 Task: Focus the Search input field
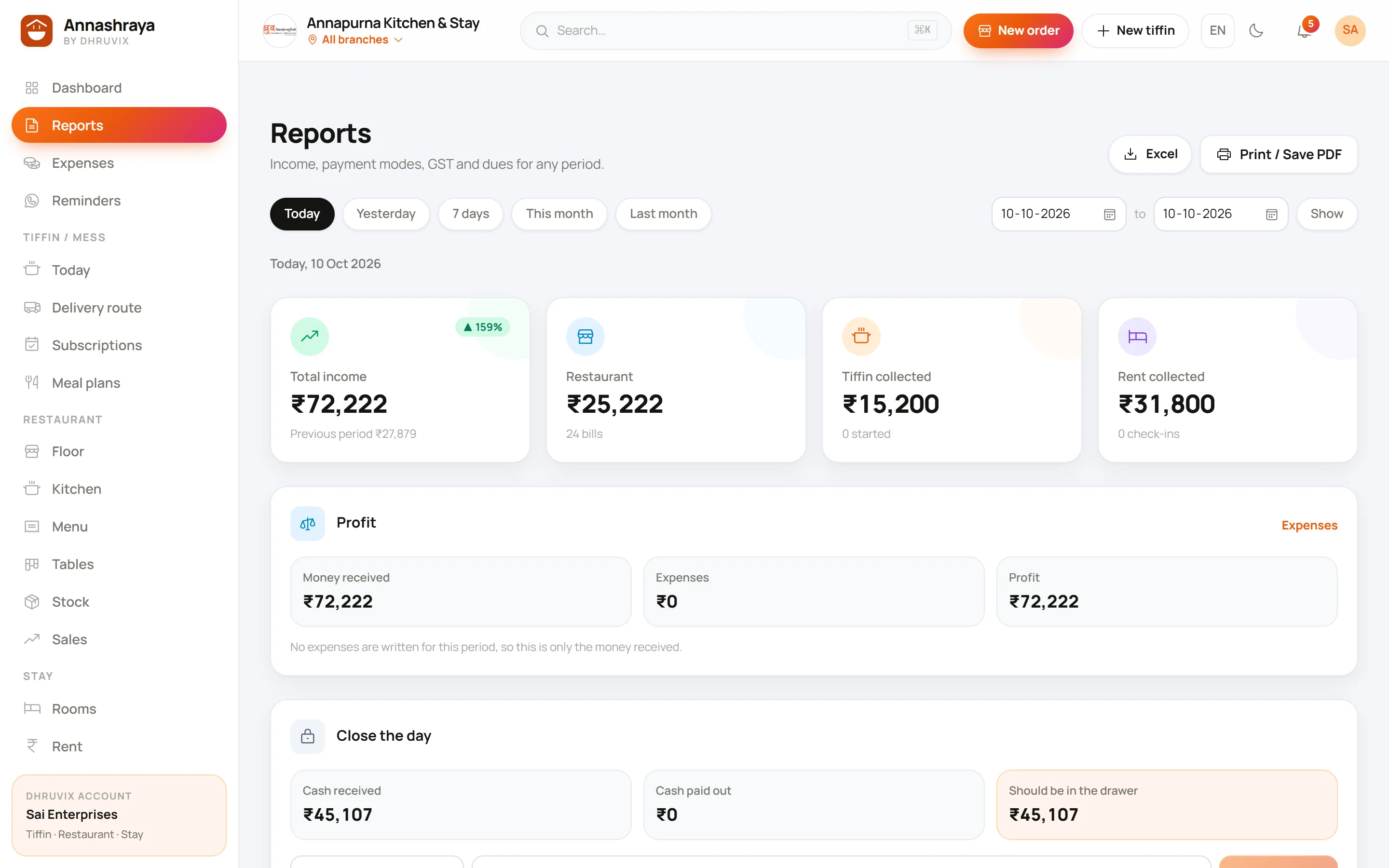pyautogui.click(x=735, y=30)
